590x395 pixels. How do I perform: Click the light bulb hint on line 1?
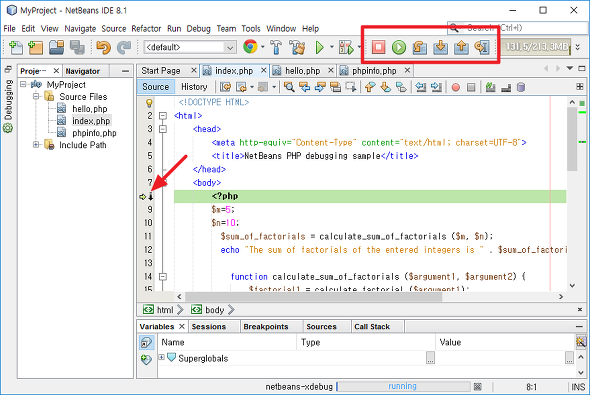(x=149, y=103)
